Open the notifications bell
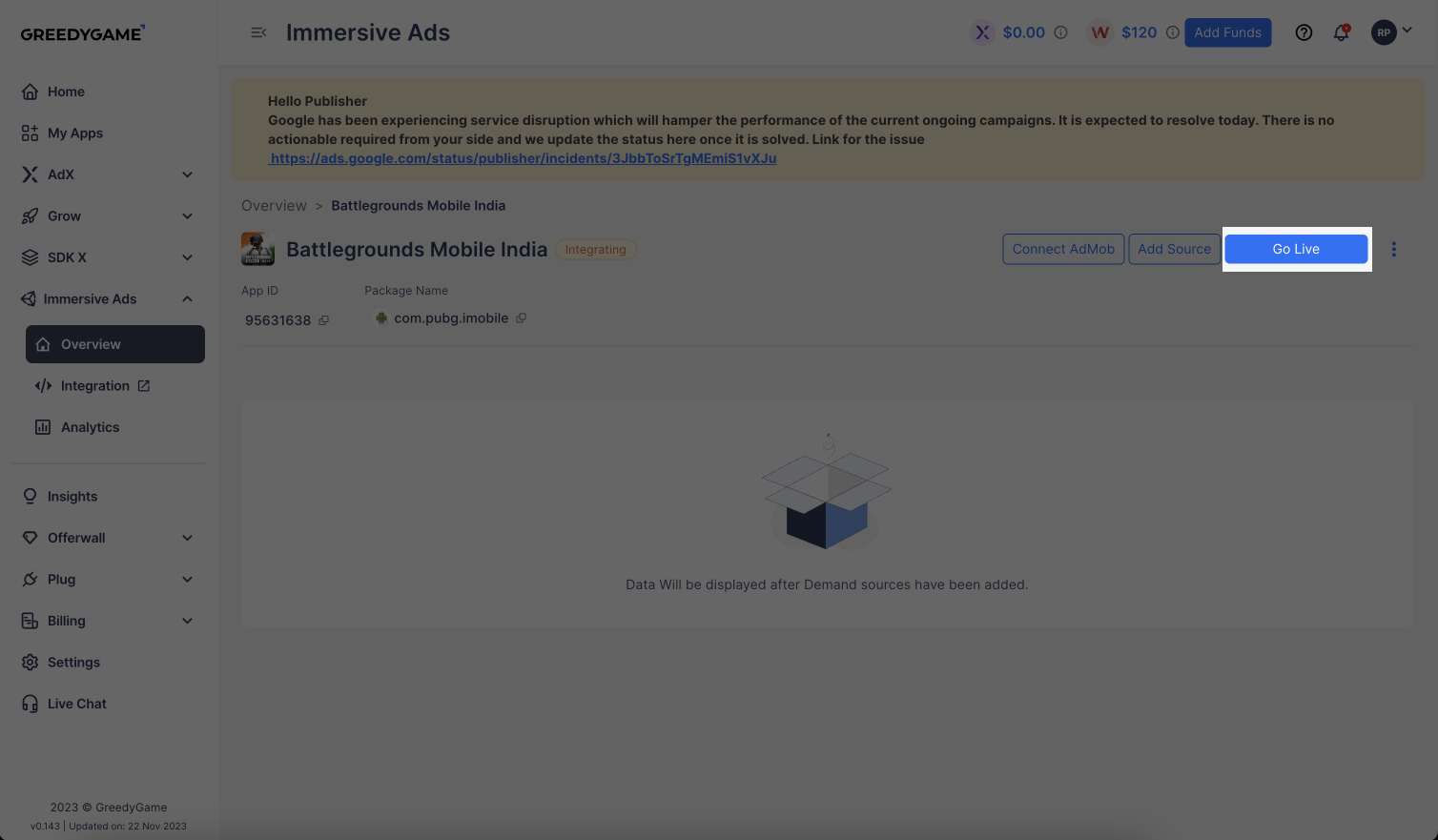 point(1342,32)
